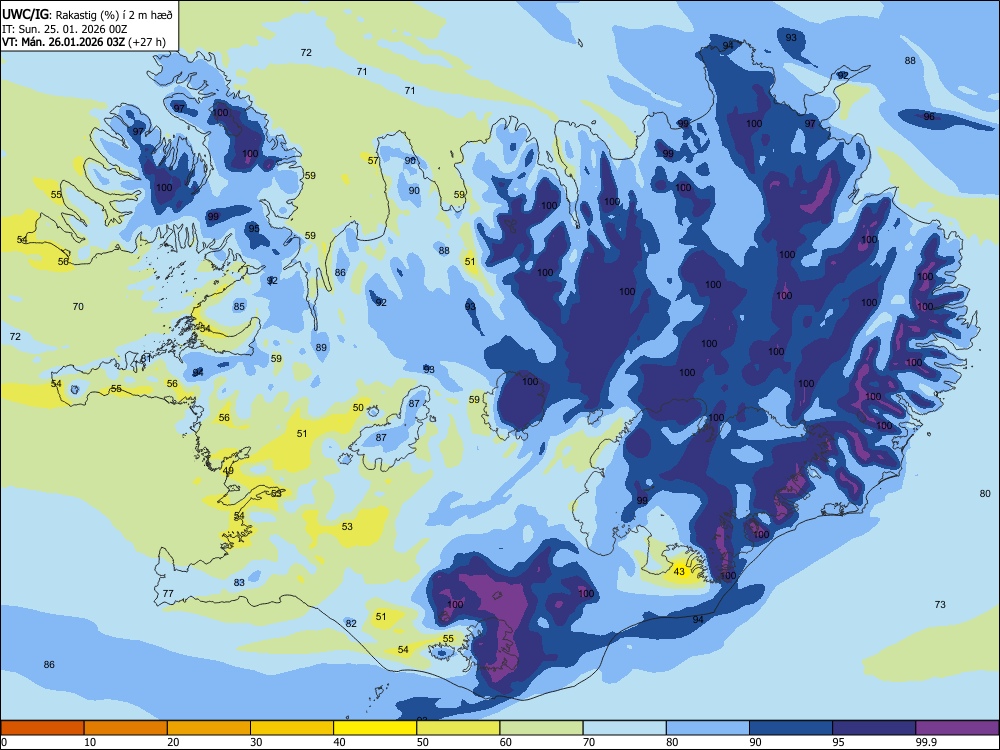
Task: Click the 30–40 amber legend swatch
Action: (292, 728)
